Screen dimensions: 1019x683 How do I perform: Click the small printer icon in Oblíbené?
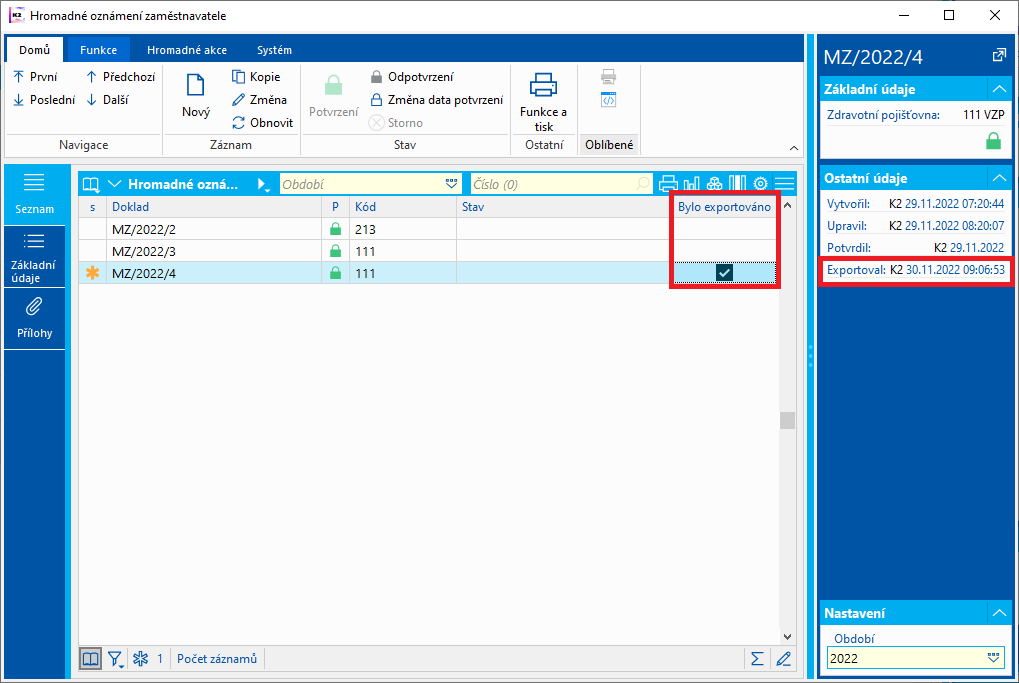click(608, 77)
